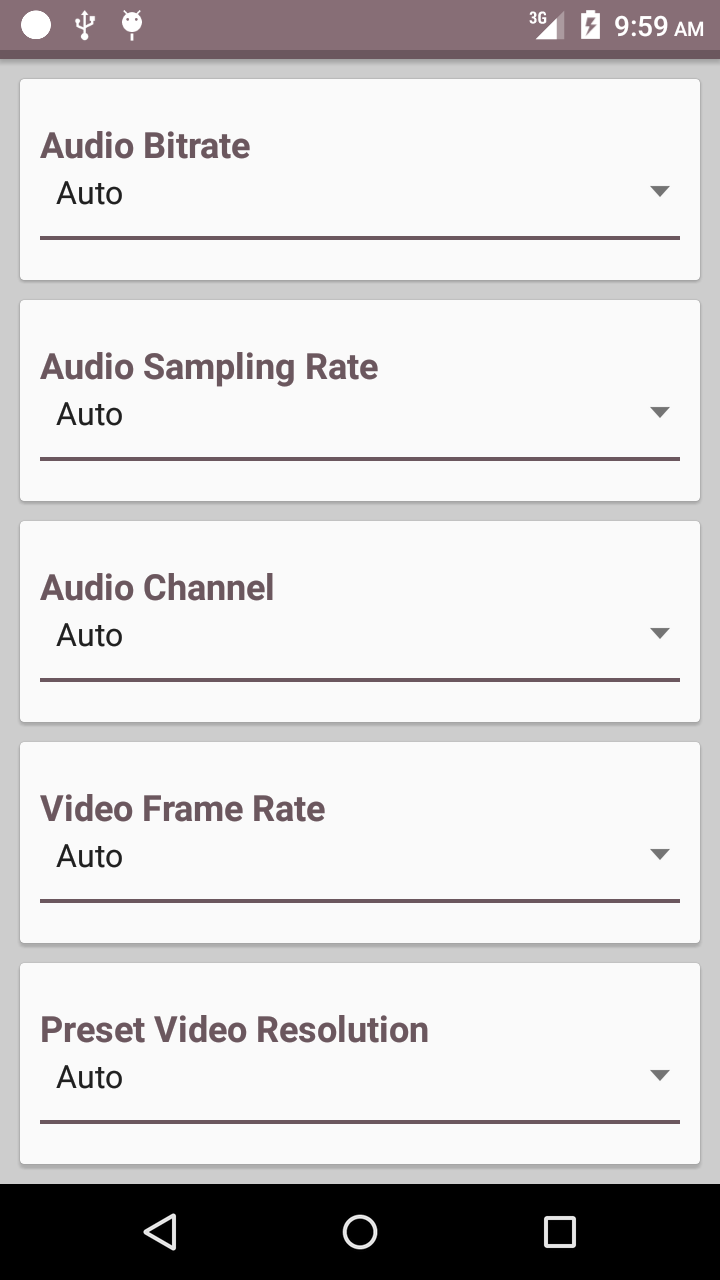Tap the Android back navigation button
The height and width of the screenshot is (1280, 720).
pos(160,1232)
